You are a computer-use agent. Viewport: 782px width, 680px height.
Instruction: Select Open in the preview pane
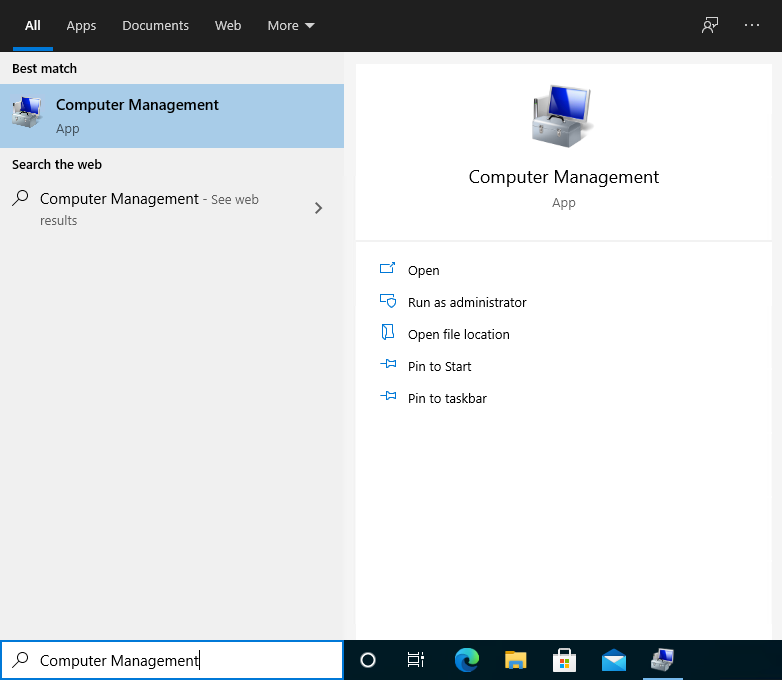tap(423, 270)
